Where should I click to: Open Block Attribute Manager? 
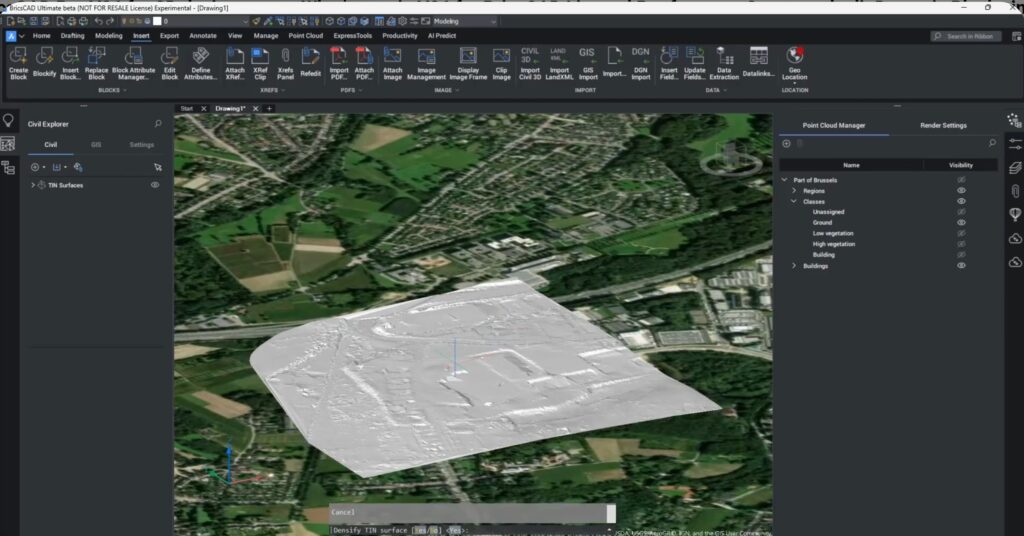tap(133, 63)
